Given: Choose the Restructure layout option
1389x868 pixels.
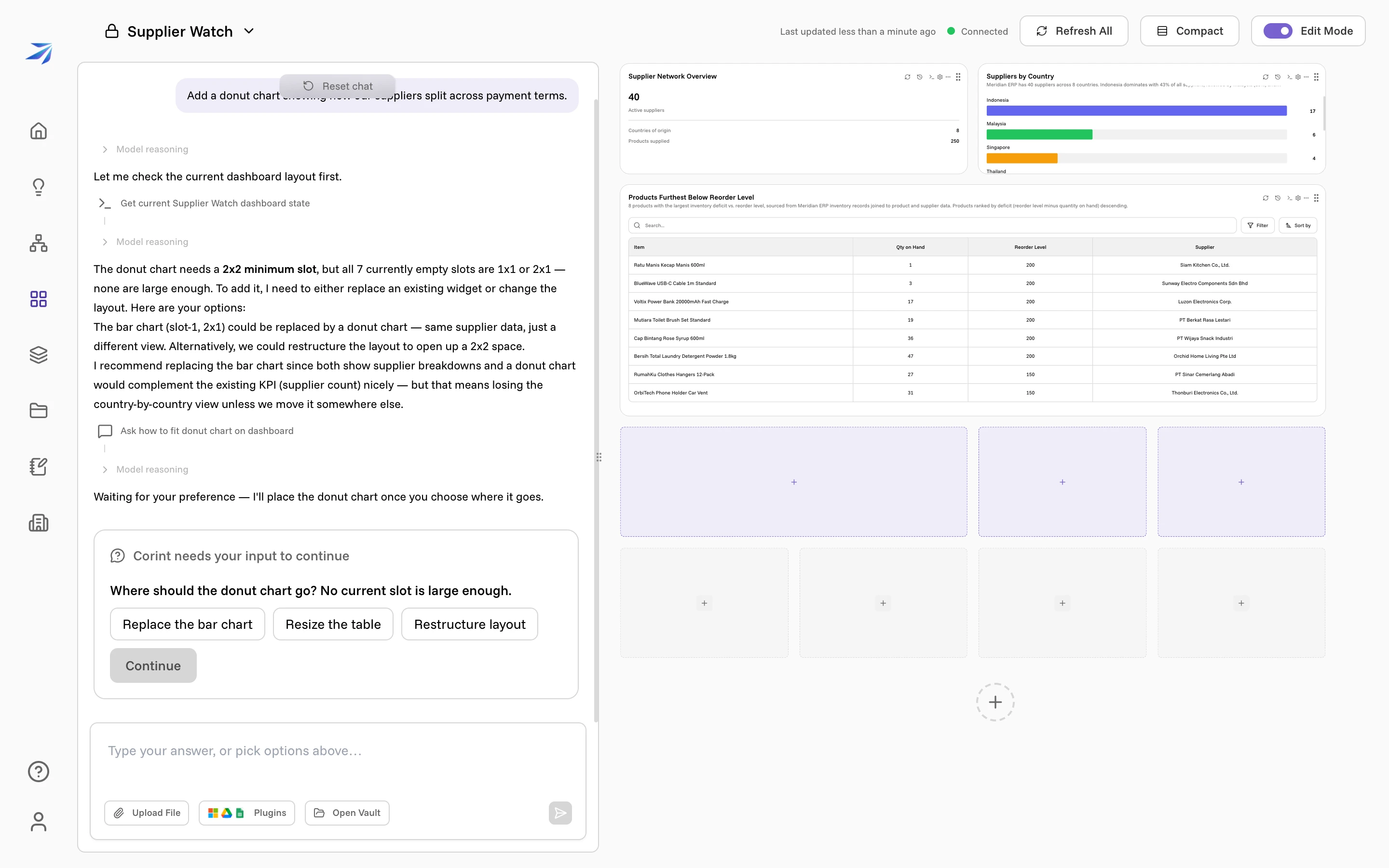Looking at the screenshot, I should point(469,624).
